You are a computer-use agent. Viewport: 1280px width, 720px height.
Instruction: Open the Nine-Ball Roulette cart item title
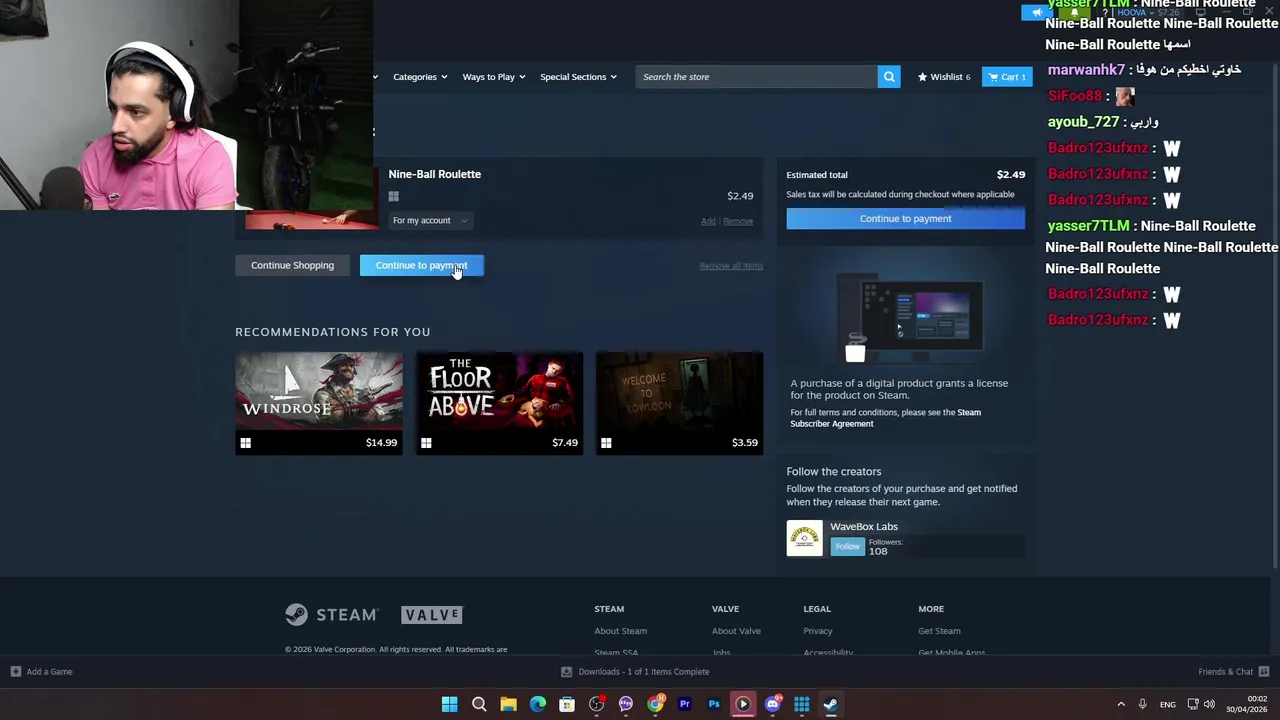pyautogui.click(x=434, y=174)
